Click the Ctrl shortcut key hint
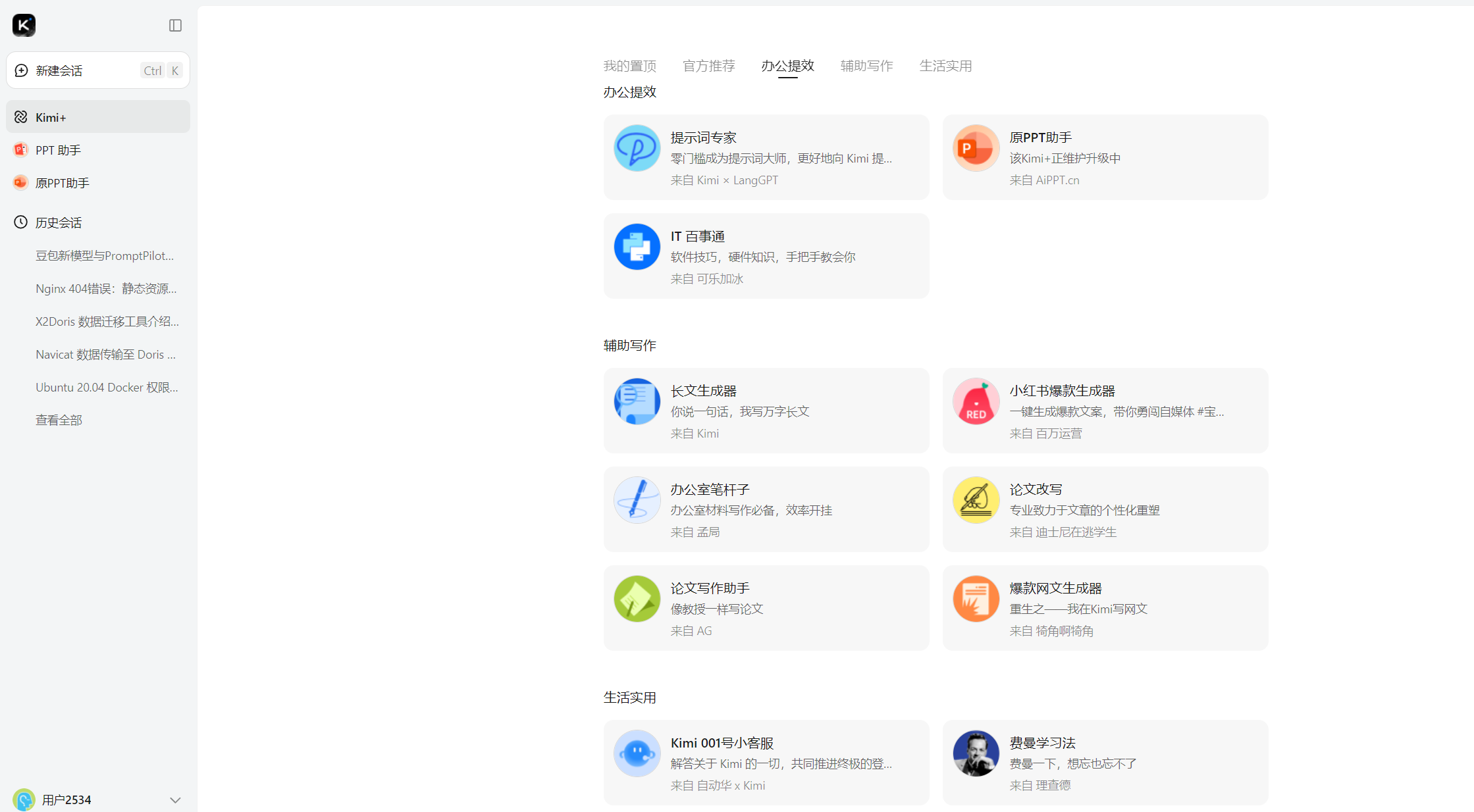 [153, 70]
